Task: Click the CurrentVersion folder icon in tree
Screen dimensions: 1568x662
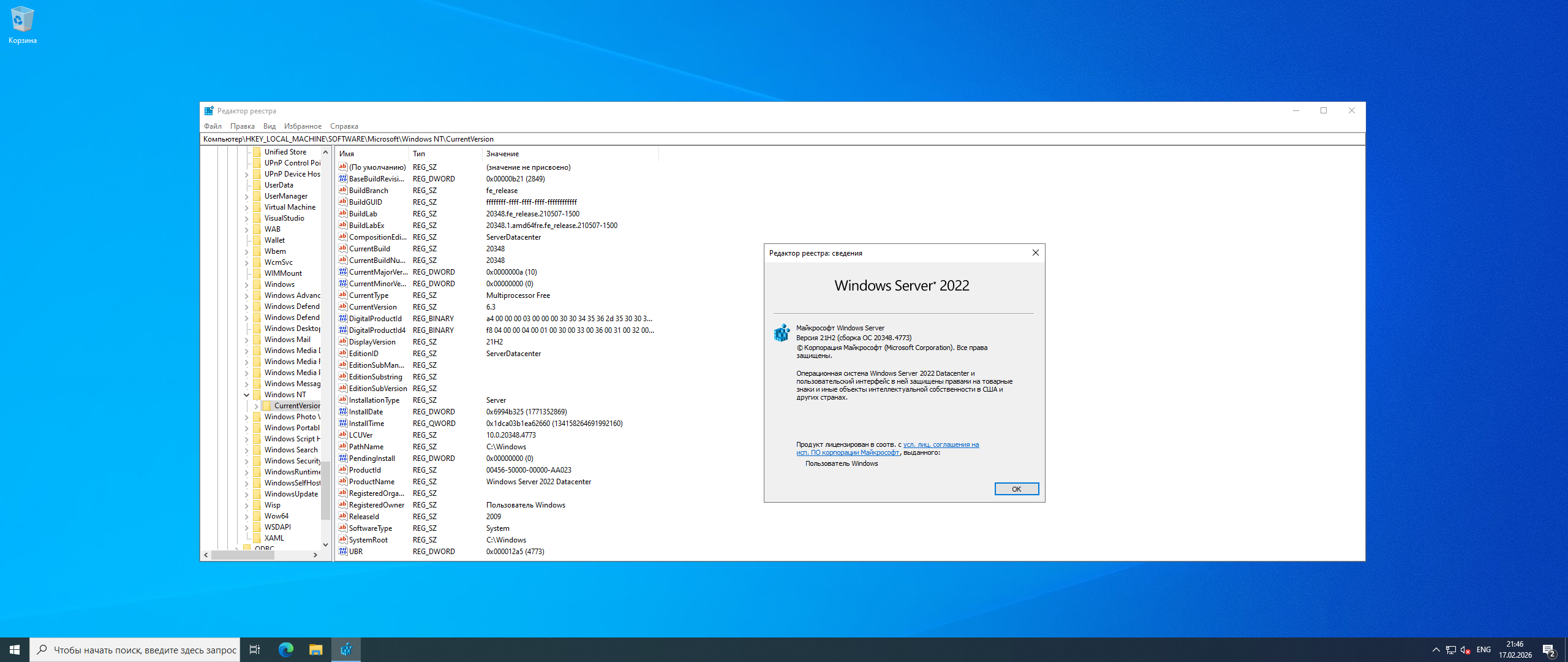Action: pos(267,406)
